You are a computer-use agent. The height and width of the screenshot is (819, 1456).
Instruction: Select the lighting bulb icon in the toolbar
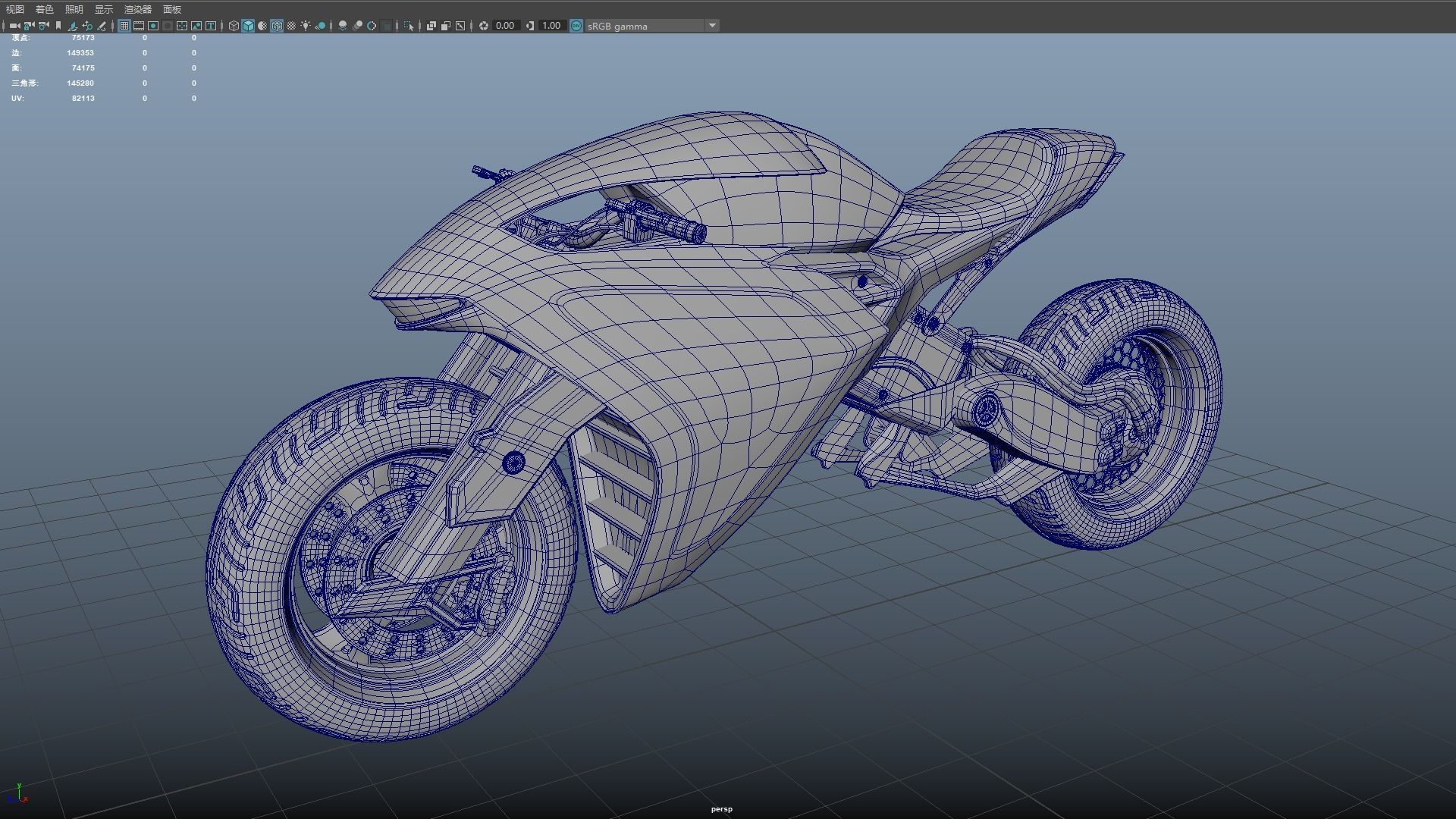pyautogui.click(x=306, y=25)
